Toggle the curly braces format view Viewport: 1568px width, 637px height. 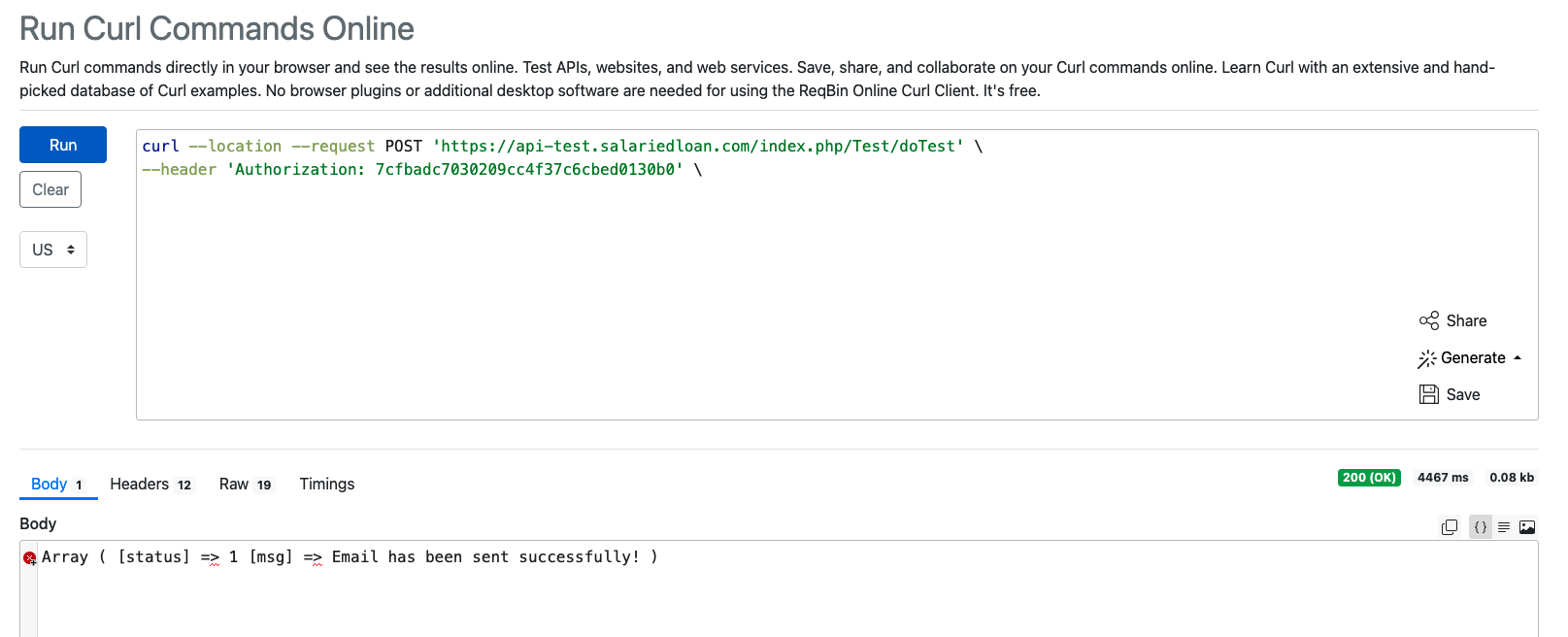1481,527
